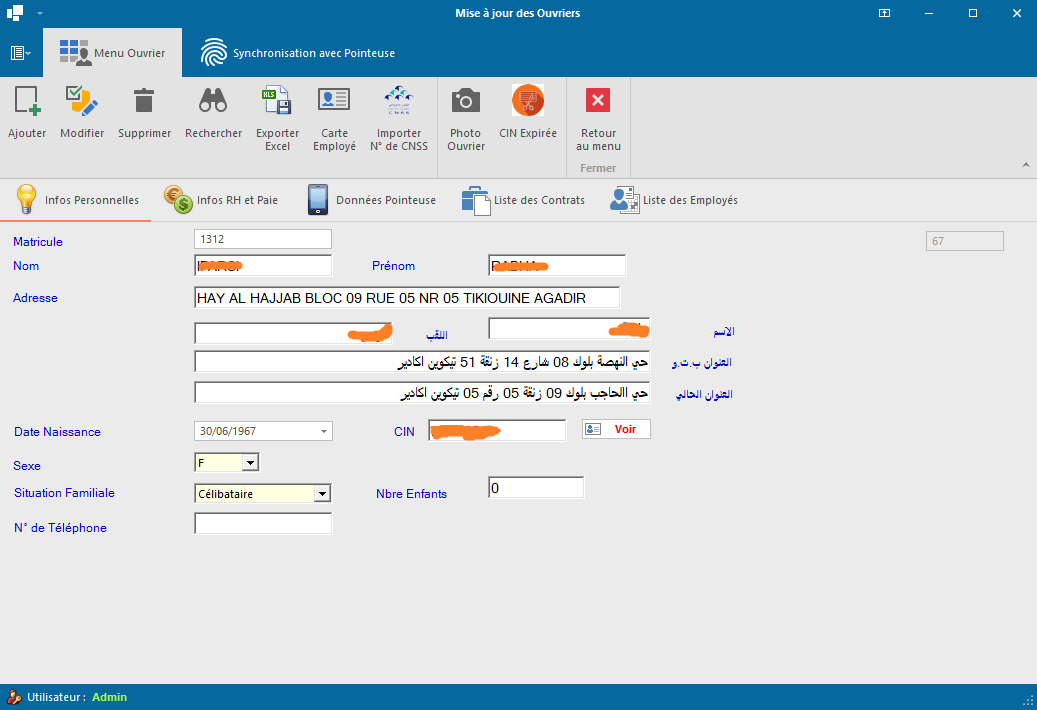Click the Ajouter icon to add worker

pyautogui.click(x=27, y=101)
